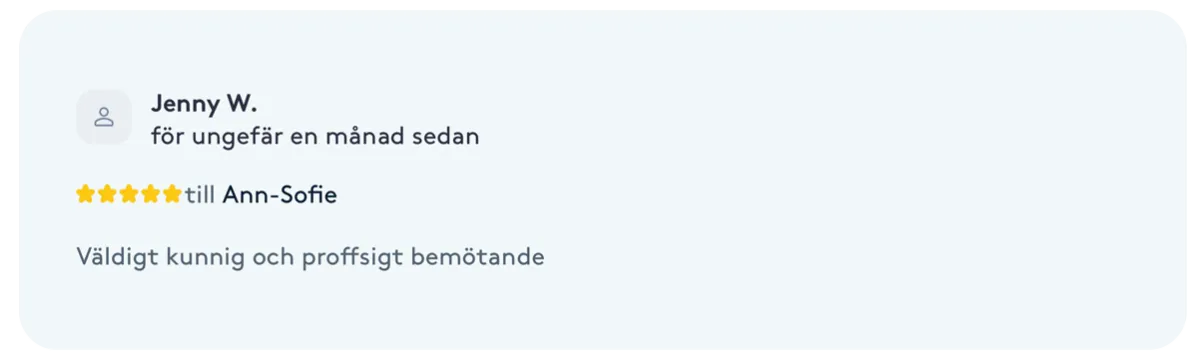Select the review text 'Väldigt kunnig och proffsigt bemötande'
The height and width of the screenshot is (361, 1200).
(310, 257)
